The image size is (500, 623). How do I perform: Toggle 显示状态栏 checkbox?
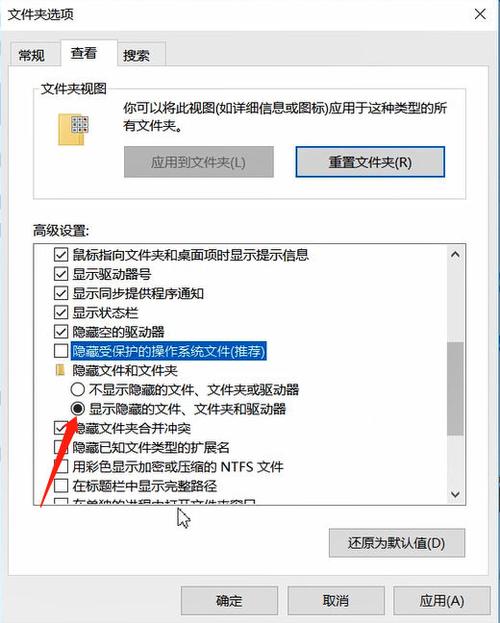(61, 312)
